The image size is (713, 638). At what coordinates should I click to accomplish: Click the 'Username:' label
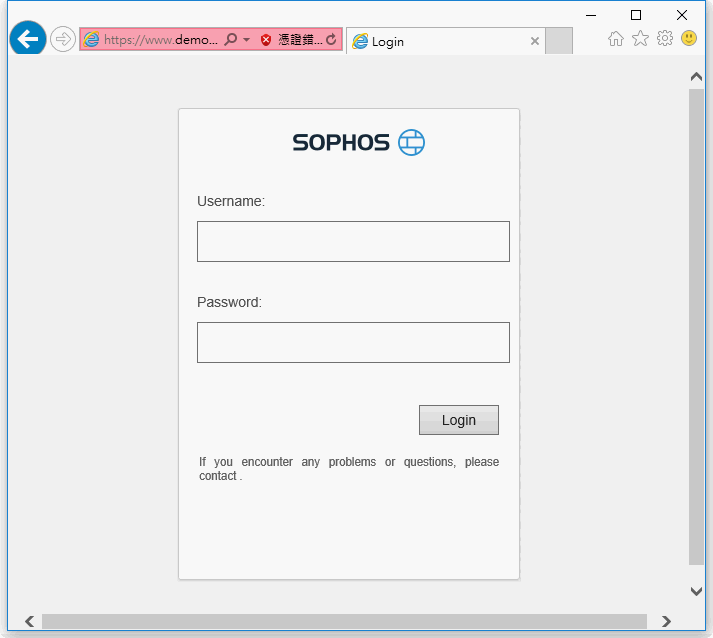click(231, 201)
